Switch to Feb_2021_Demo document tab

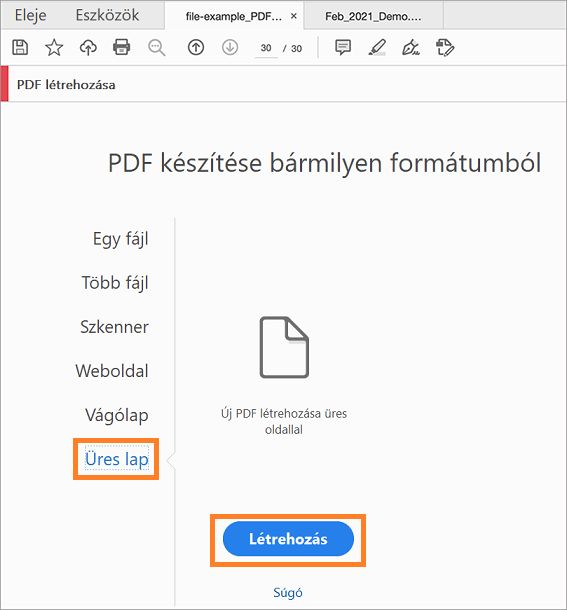373,16
